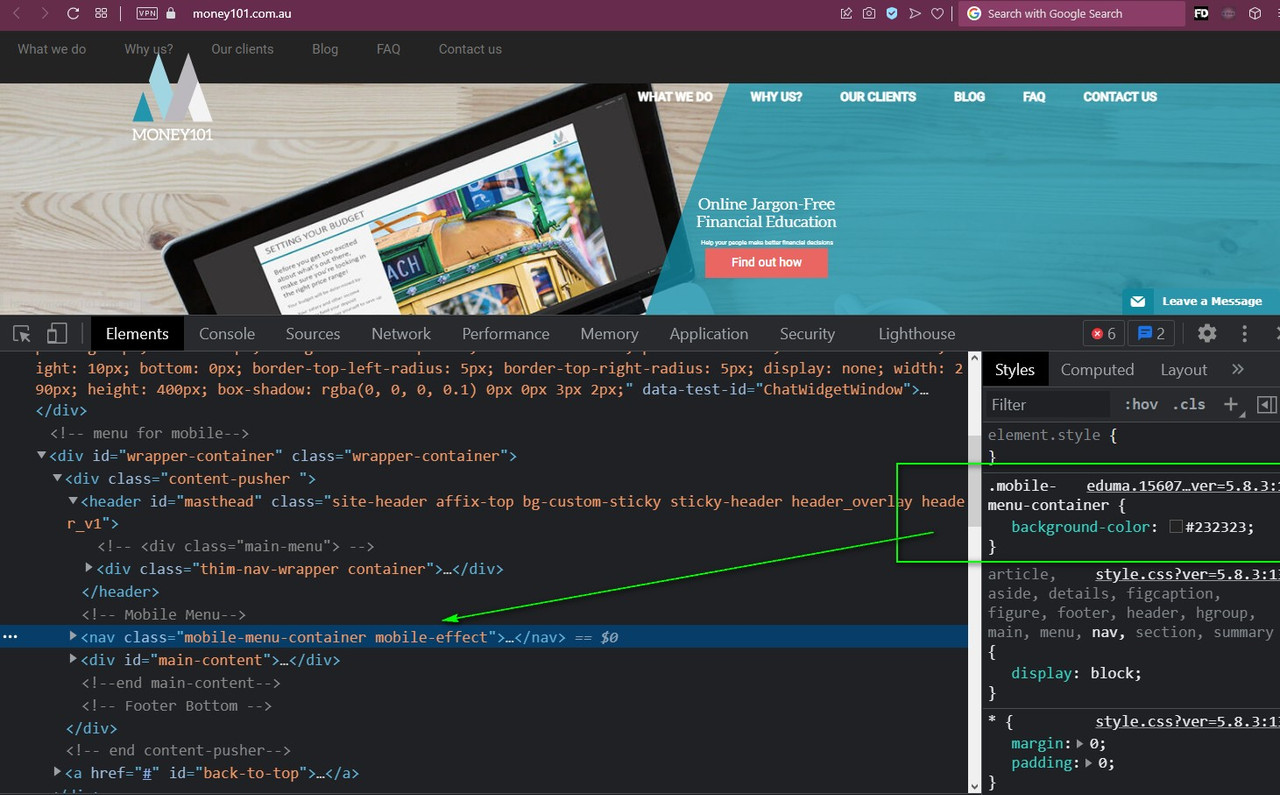Click the send (paper plane) icon
Screen dimensions: 1280x795
914,14
